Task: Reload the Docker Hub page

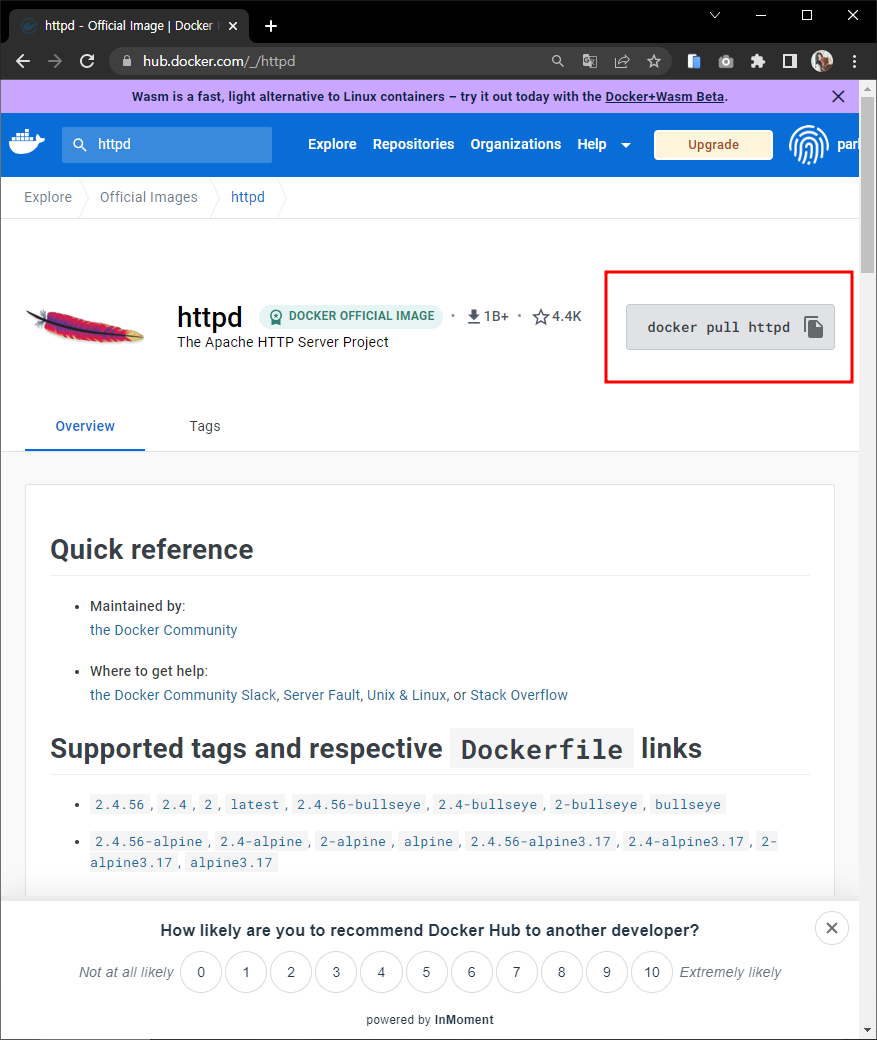Action: (x=87, y=61)
